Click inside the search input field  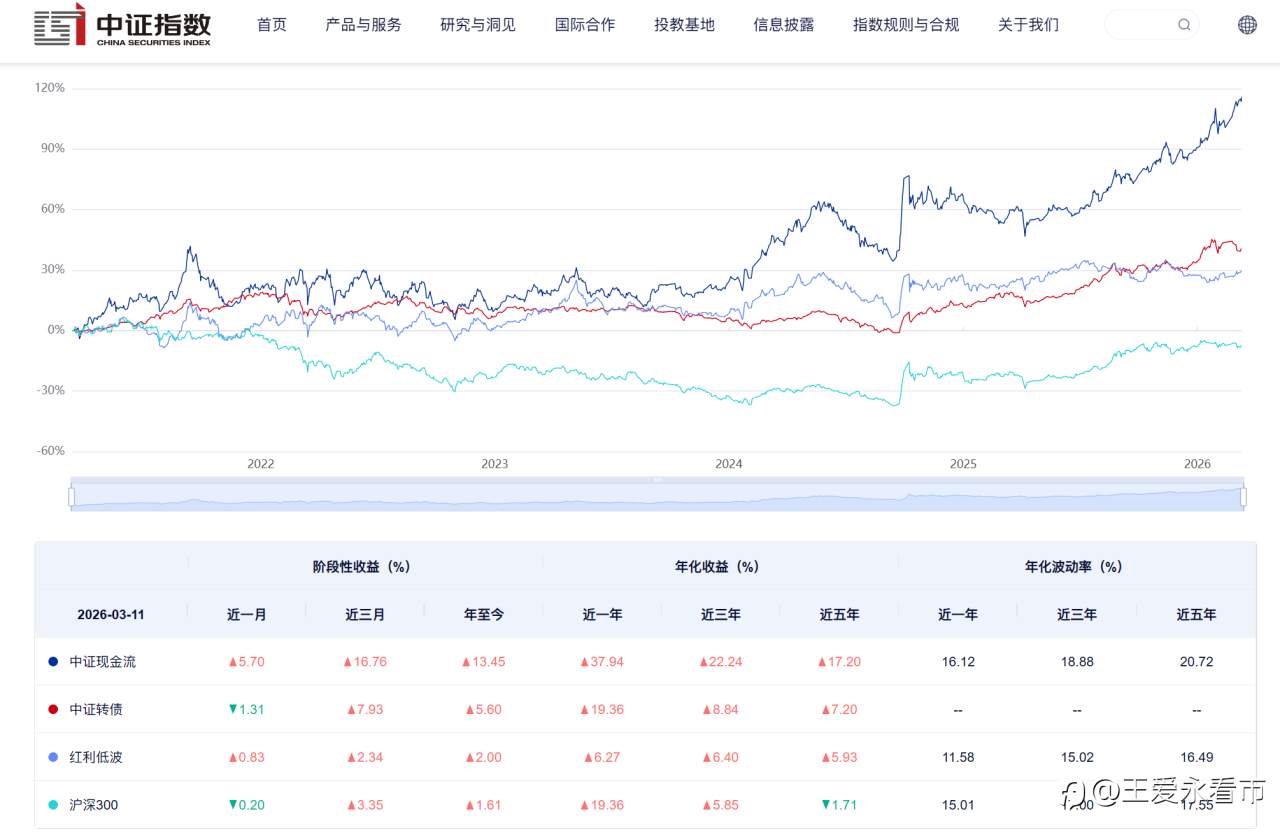point(1140,25)
